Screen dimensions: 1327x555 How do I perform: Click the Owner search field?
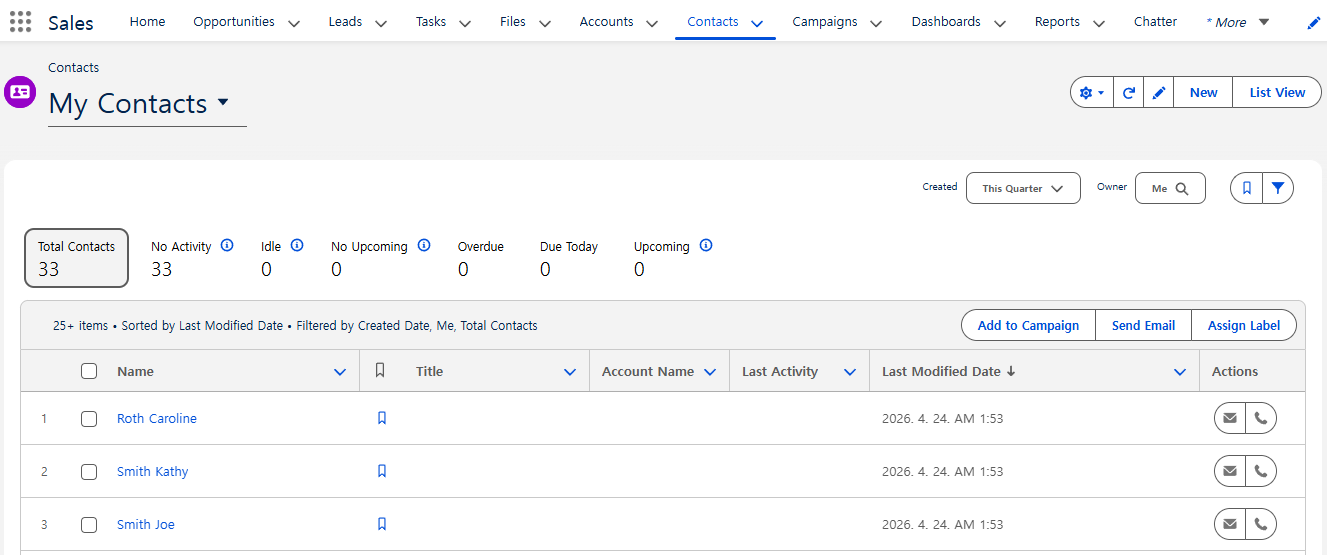1169,188
